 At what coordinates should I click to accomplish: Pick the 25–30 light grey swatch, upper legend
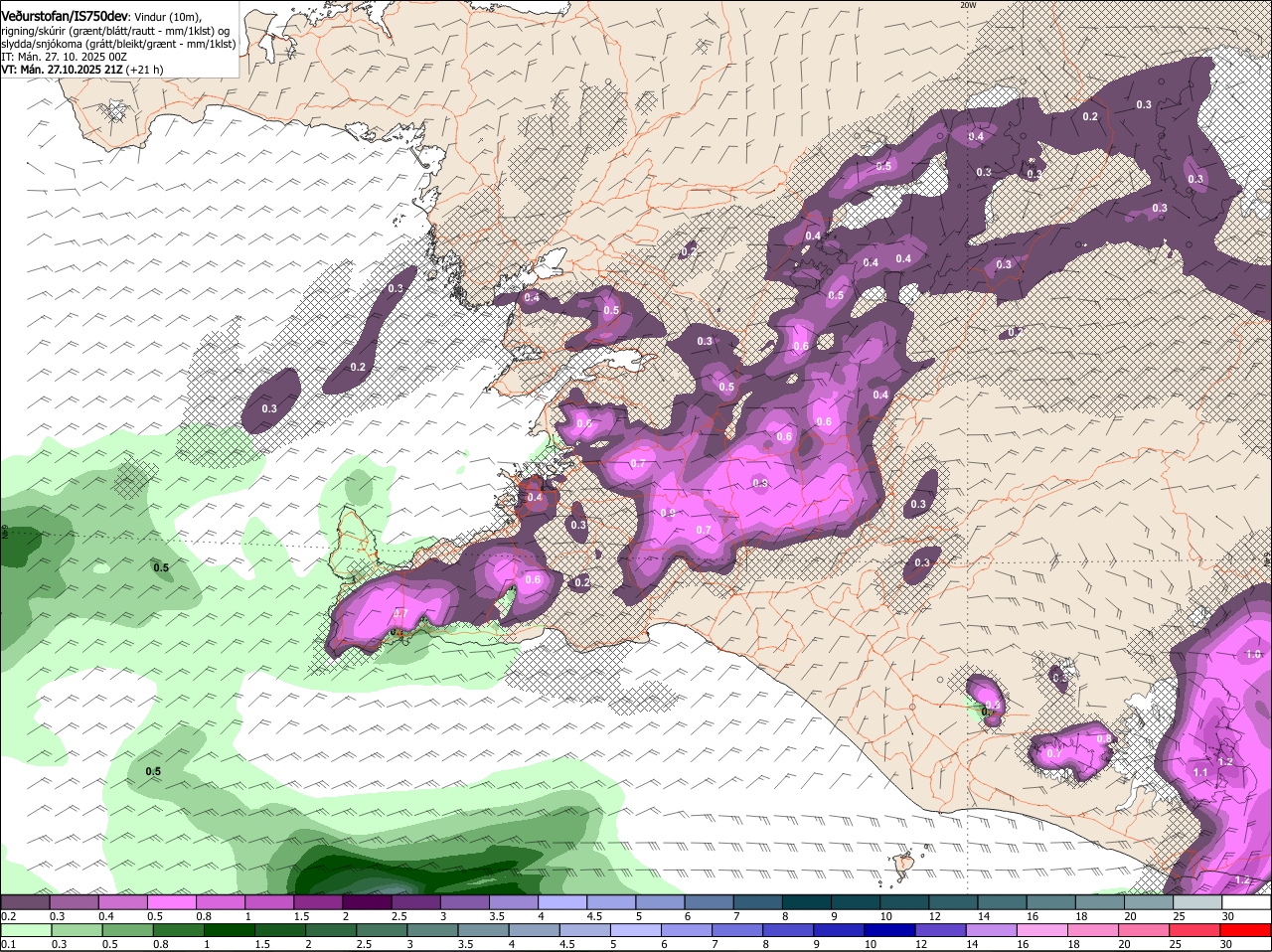[x=1197, y=901]
